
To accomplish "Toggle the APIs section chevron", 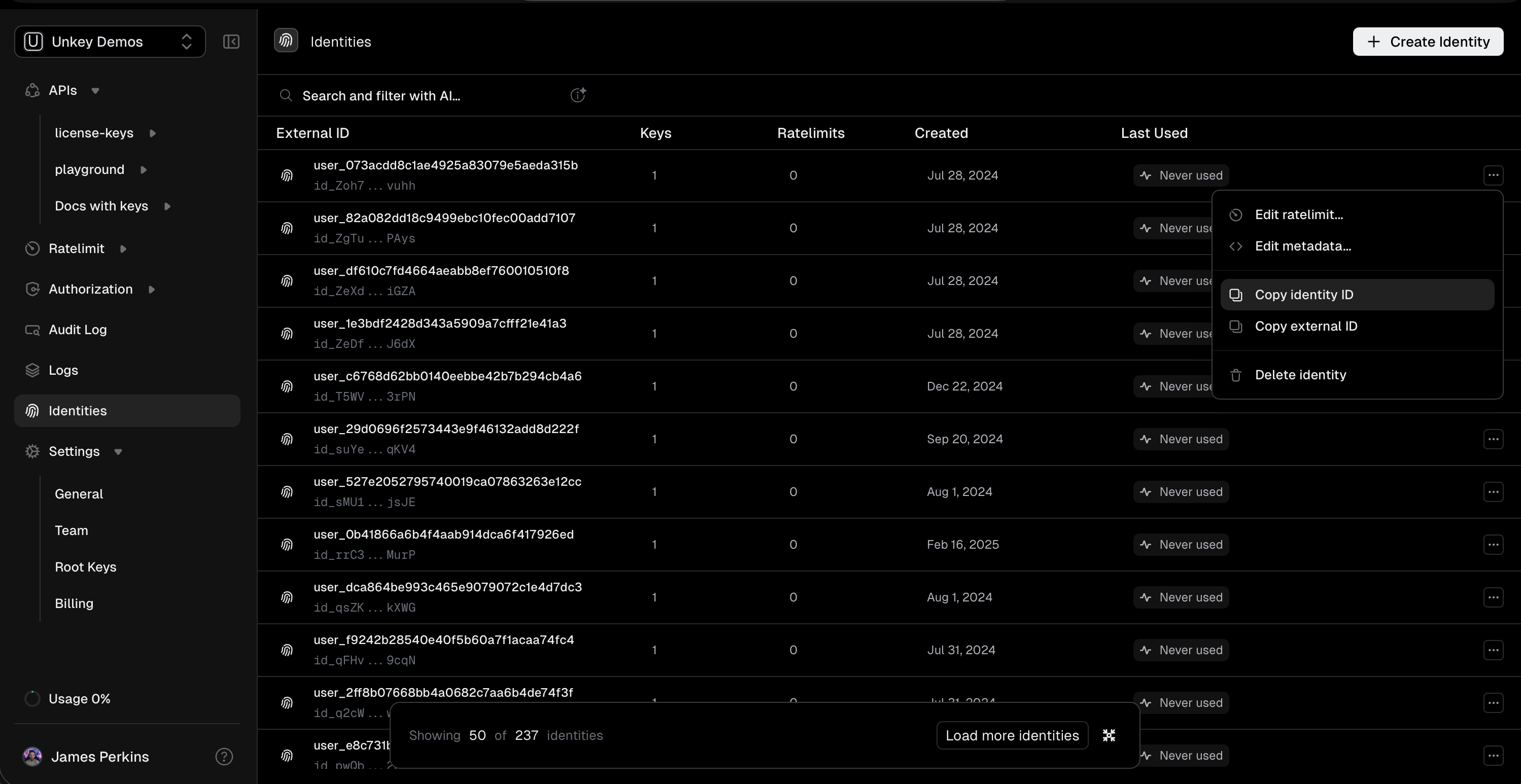I will click(95, 90).
